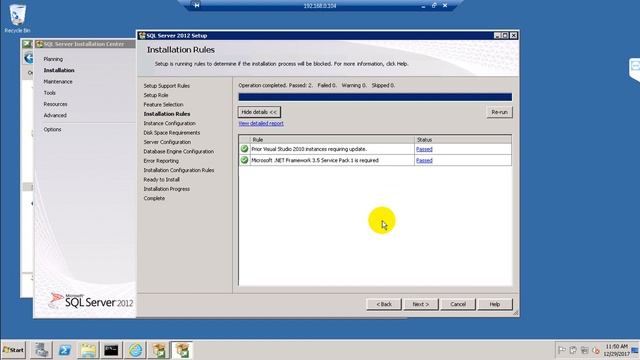
Task: Open the taskbar clock showing 11:50 AM
Action: tap(616, 350)
